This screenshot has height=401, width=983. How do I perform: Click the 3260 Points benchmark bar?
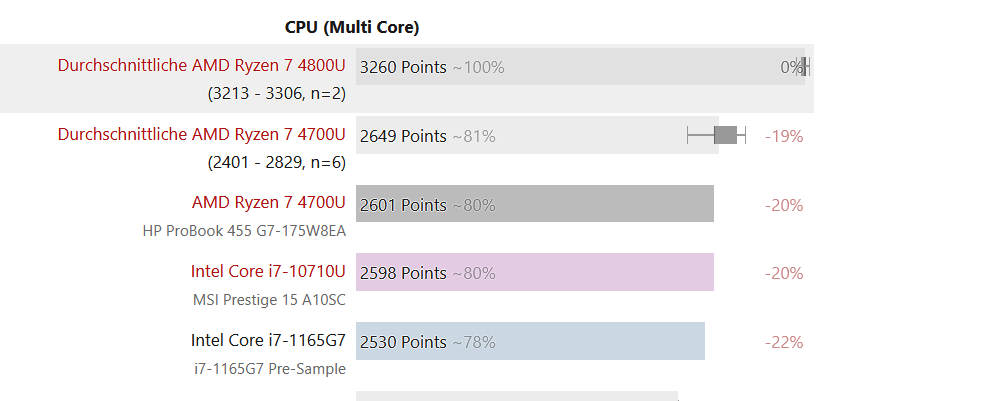pyautogui.click(x=580, y=66)
